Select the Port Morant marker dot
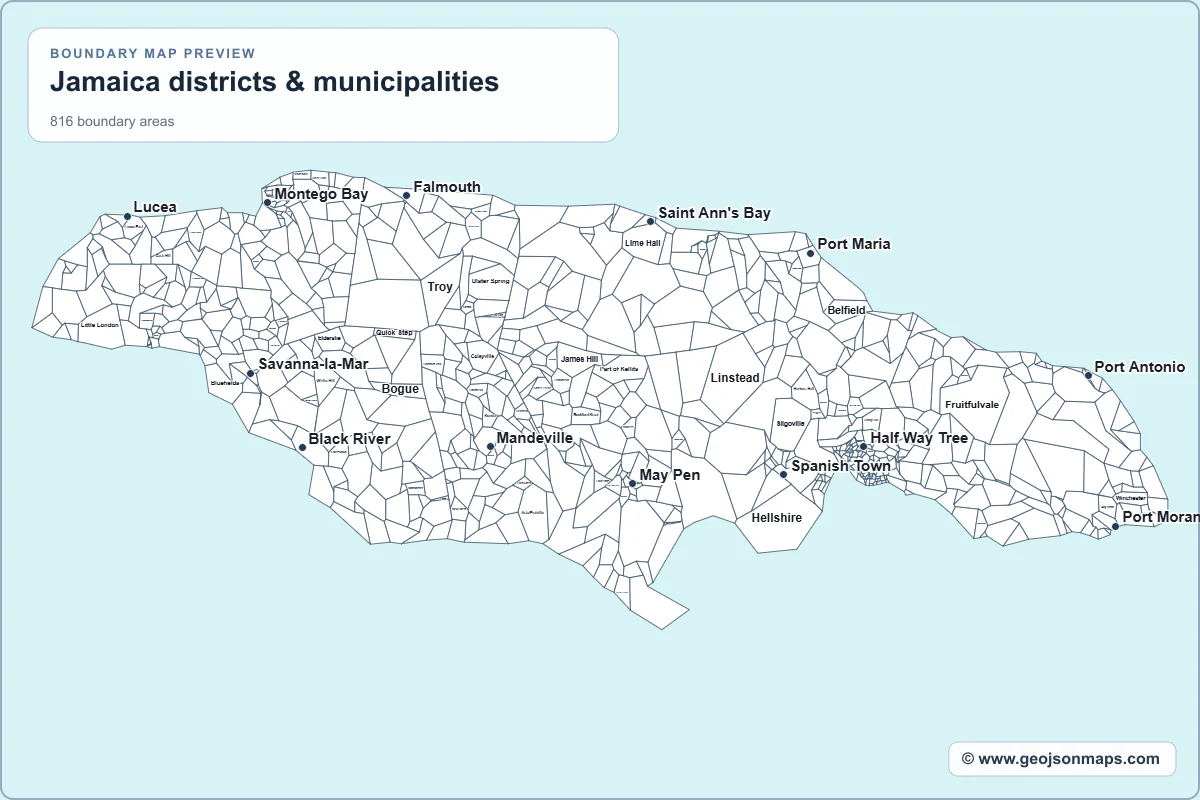The height and width of the screenshot is (800, 1200). (x=1115, y=526)
